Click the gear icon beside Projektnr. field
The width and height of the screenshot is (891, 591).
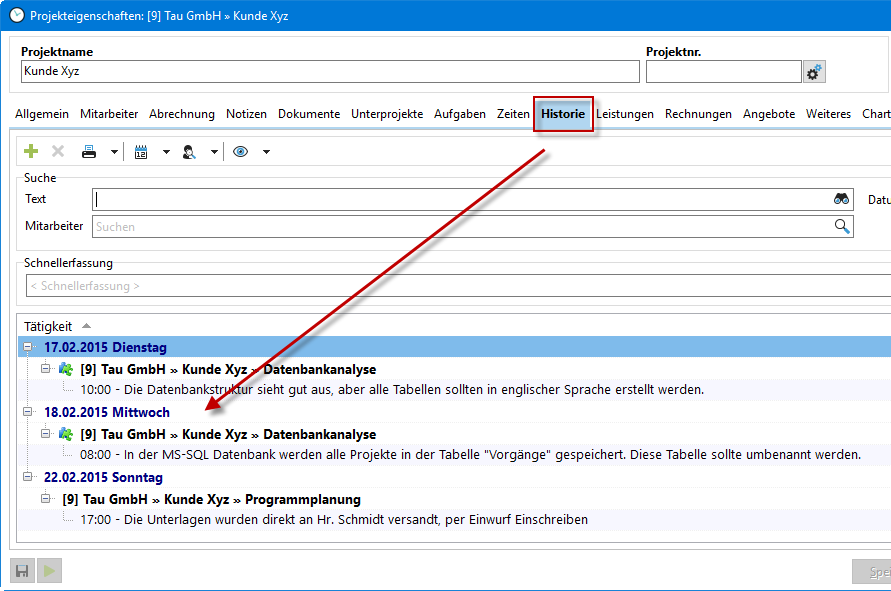coord(814,72)
